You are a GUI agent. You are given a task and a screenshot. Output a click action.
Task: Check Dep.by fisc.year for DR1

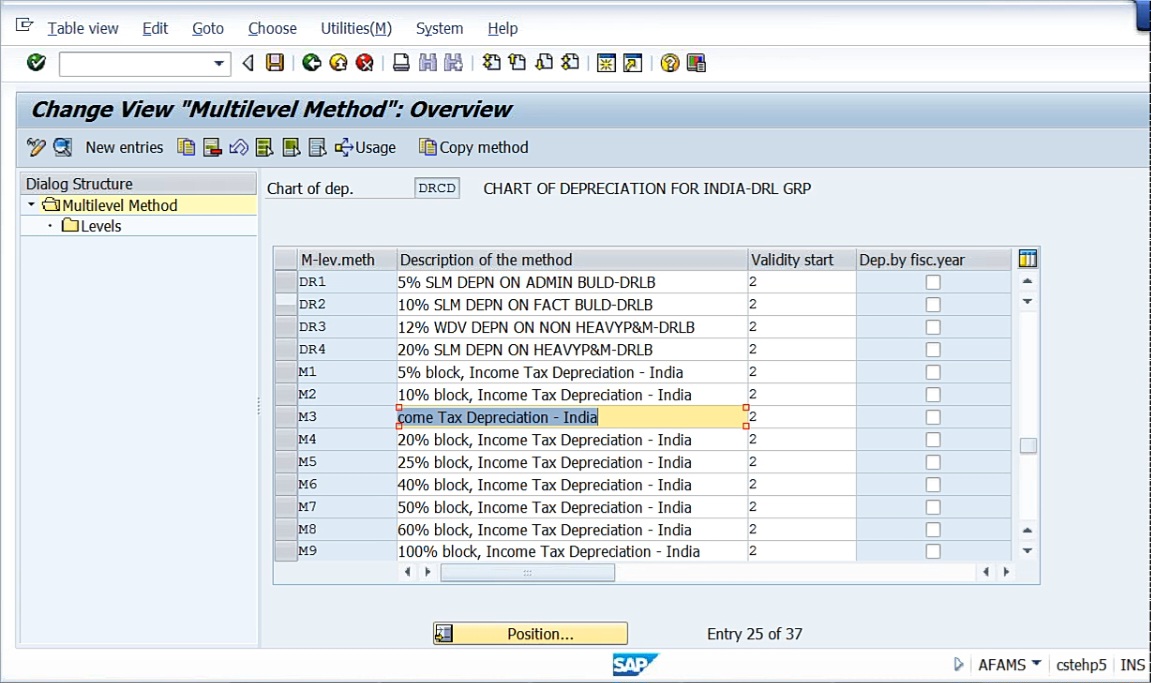pos(933,282)
